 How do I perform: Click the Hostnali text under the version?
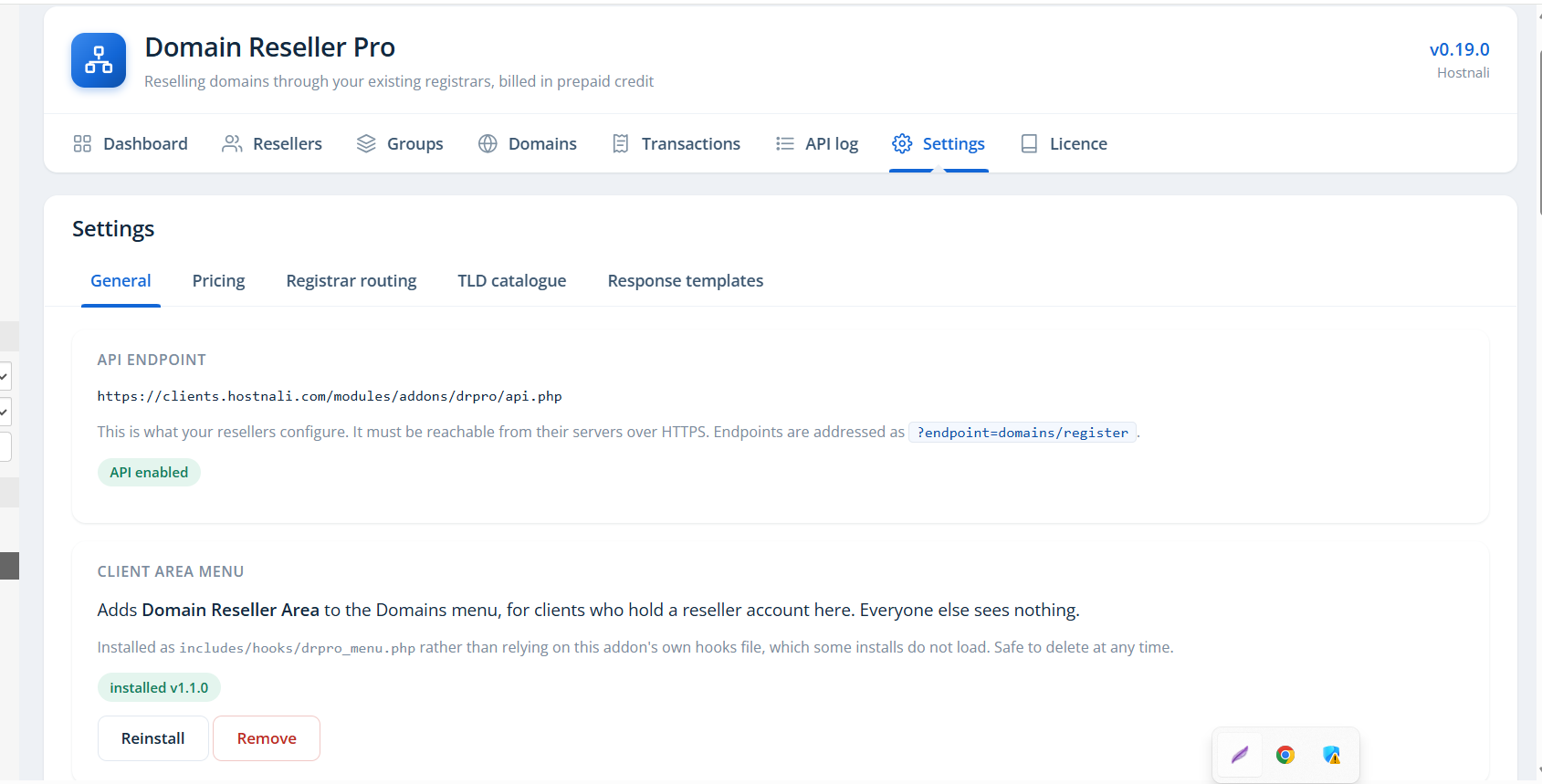point(1463,73)
